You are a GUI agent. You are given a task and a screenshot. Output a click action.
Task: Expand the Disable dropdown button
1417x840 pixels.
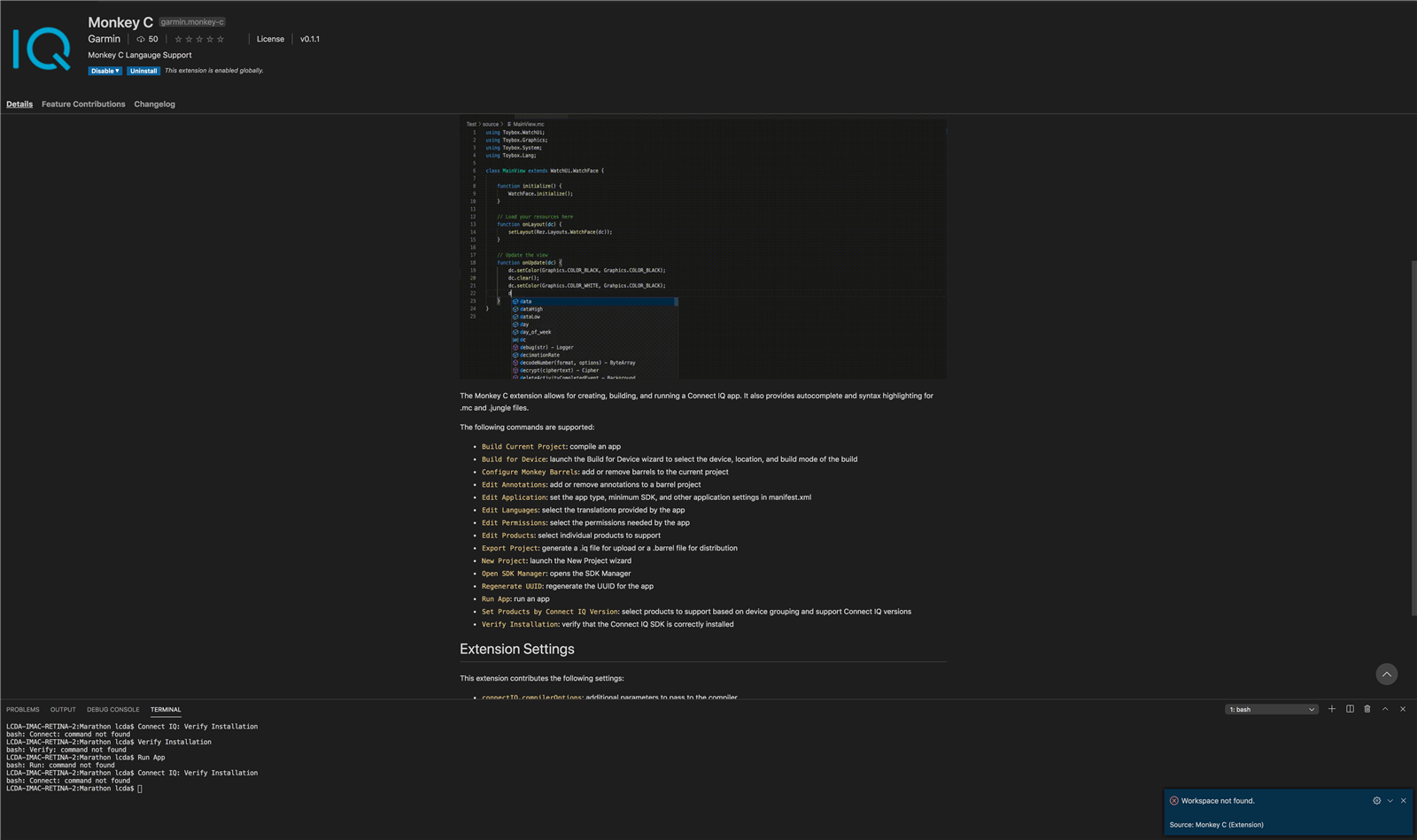click(105, 71)
